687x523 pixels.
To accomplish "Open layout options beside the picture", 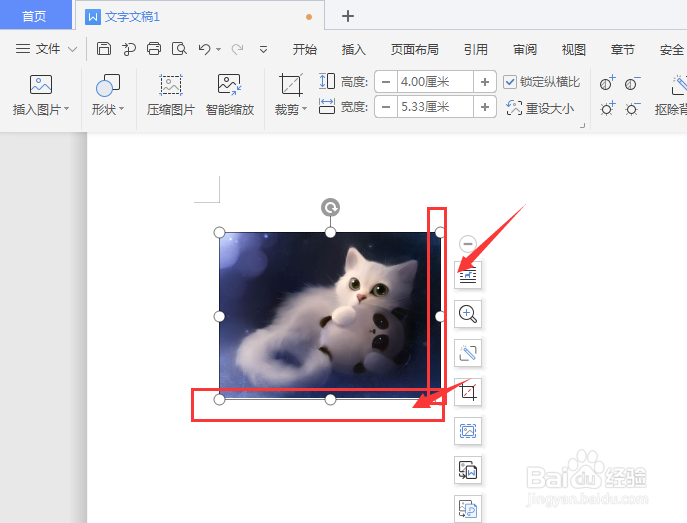I will (468, 275).
